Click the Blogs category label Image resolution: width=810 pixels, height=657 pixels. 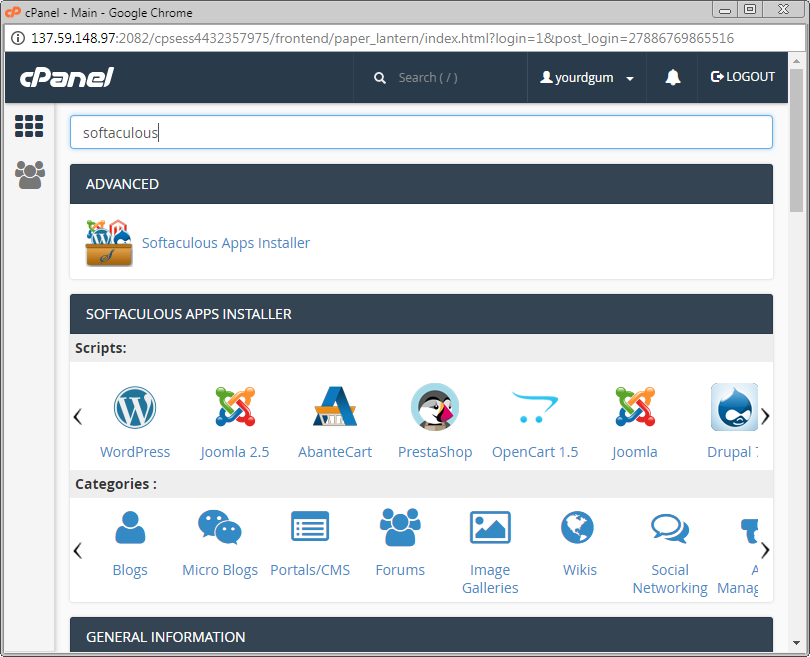tap(130, 570)
